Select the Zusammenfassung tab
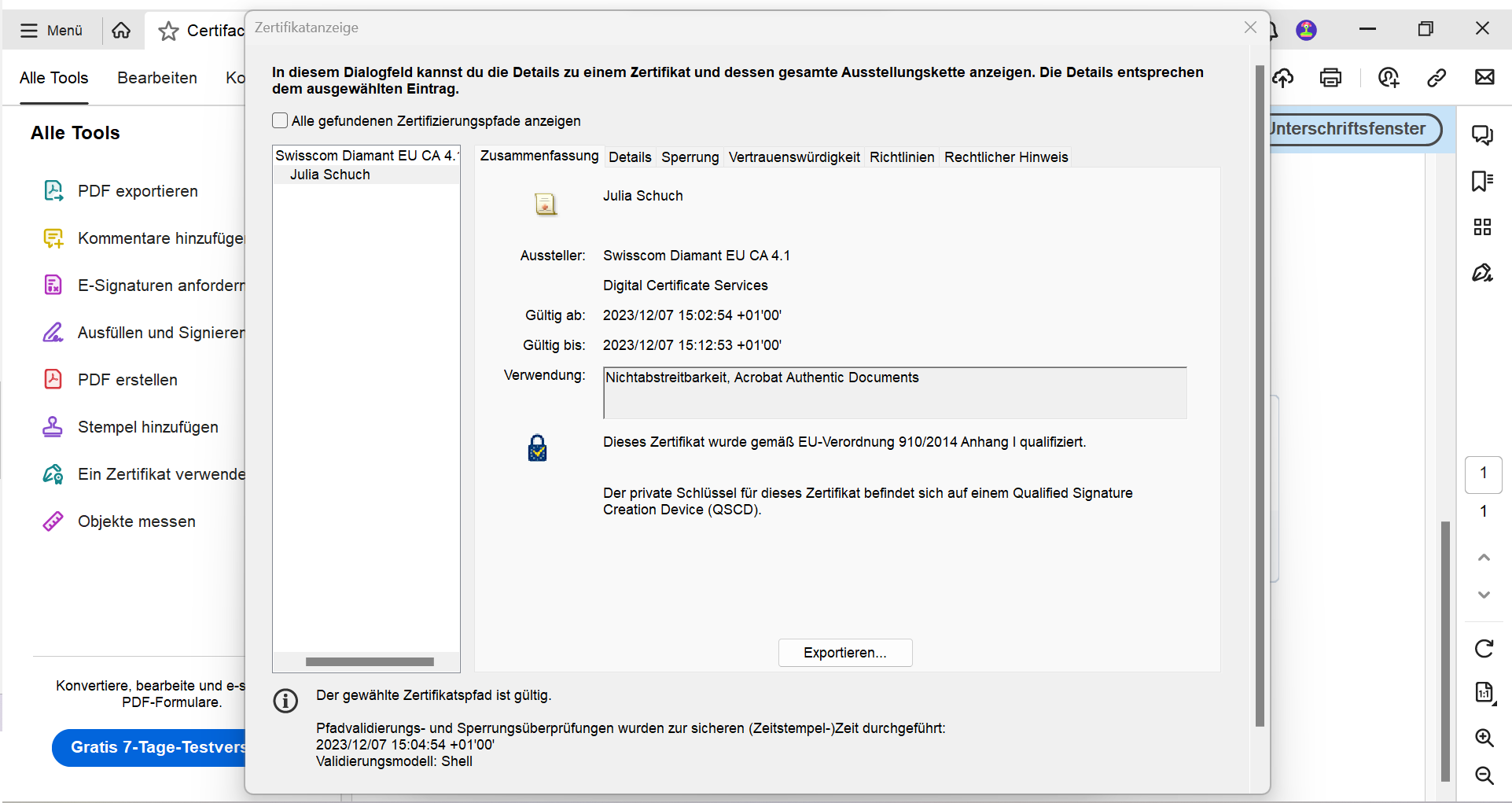 (x=539, y=156)
